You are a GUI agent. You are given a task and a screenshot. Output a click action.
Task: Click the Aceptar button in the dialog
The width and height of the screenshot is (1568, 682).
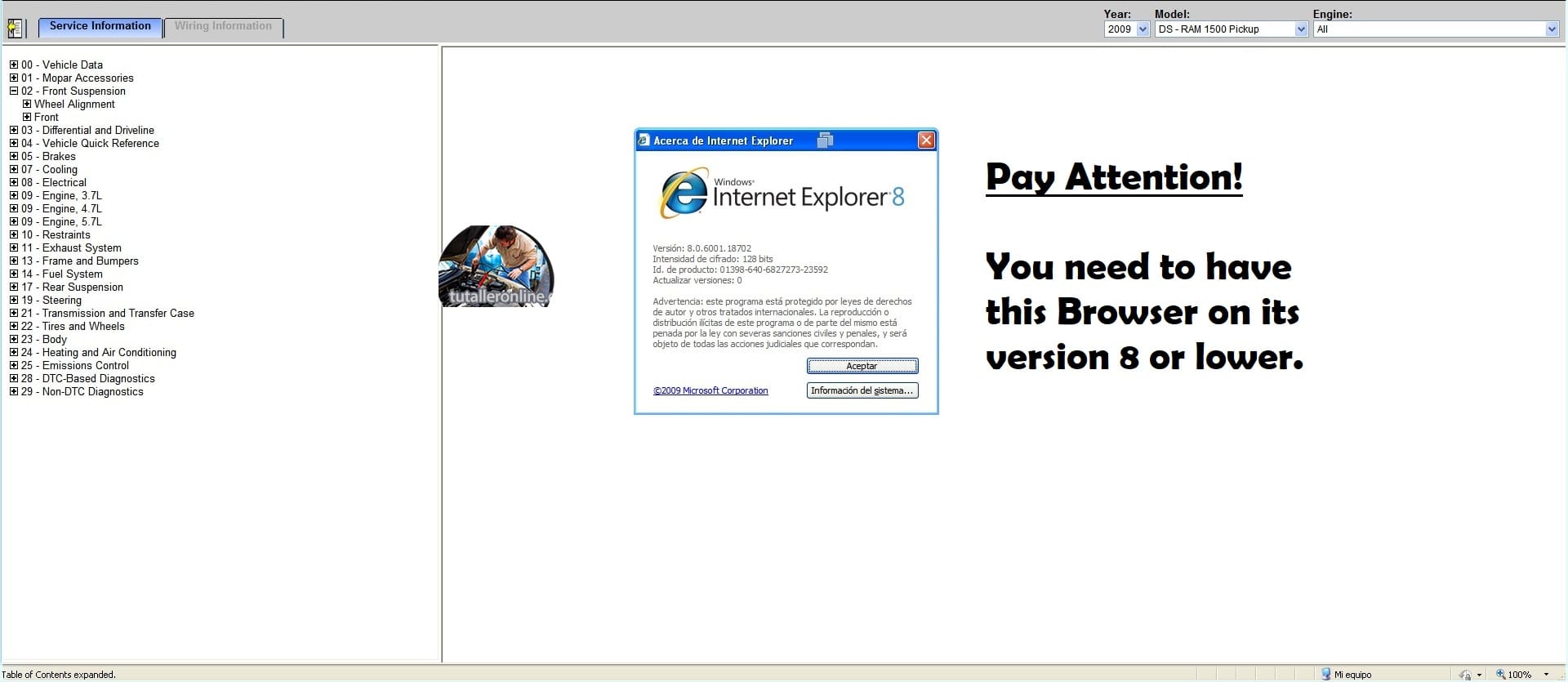tap(862, 366)
